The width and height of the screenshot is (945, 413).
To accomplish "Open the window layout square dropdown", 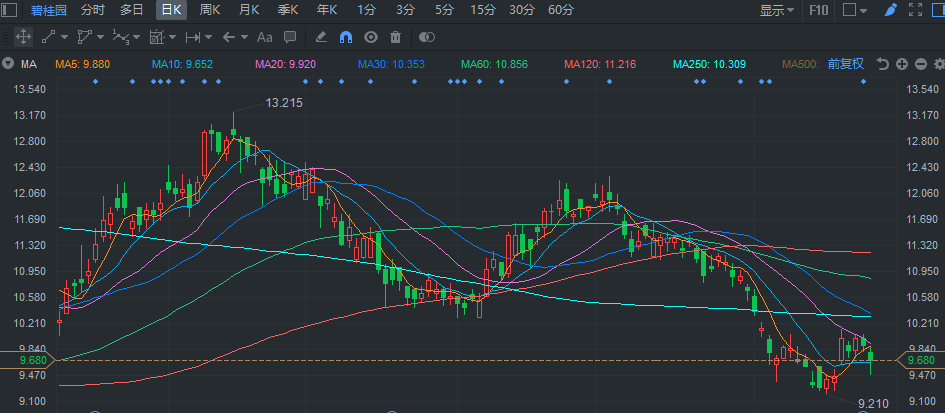I will tap(855, 10).
